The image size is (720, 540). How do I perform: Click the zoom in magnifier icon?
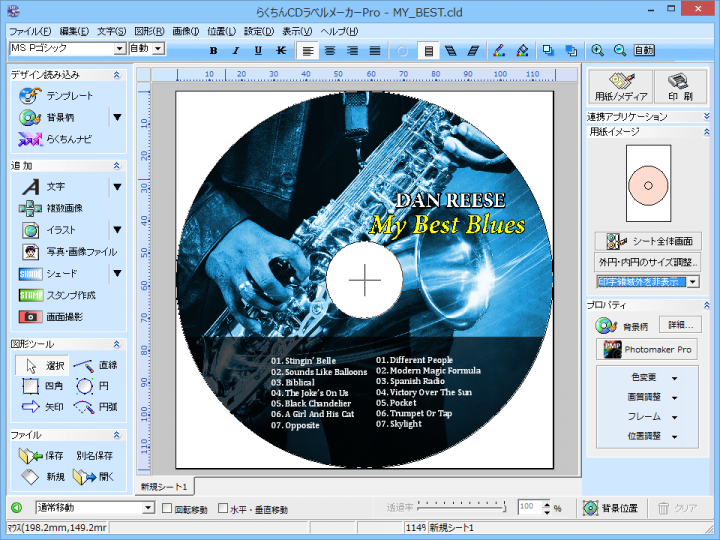[598, 50]
